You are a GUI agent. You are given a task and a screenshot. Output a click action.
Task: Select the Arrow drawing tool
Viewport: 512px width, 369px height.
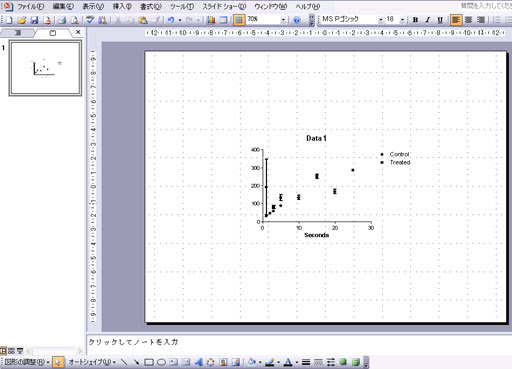136,362
